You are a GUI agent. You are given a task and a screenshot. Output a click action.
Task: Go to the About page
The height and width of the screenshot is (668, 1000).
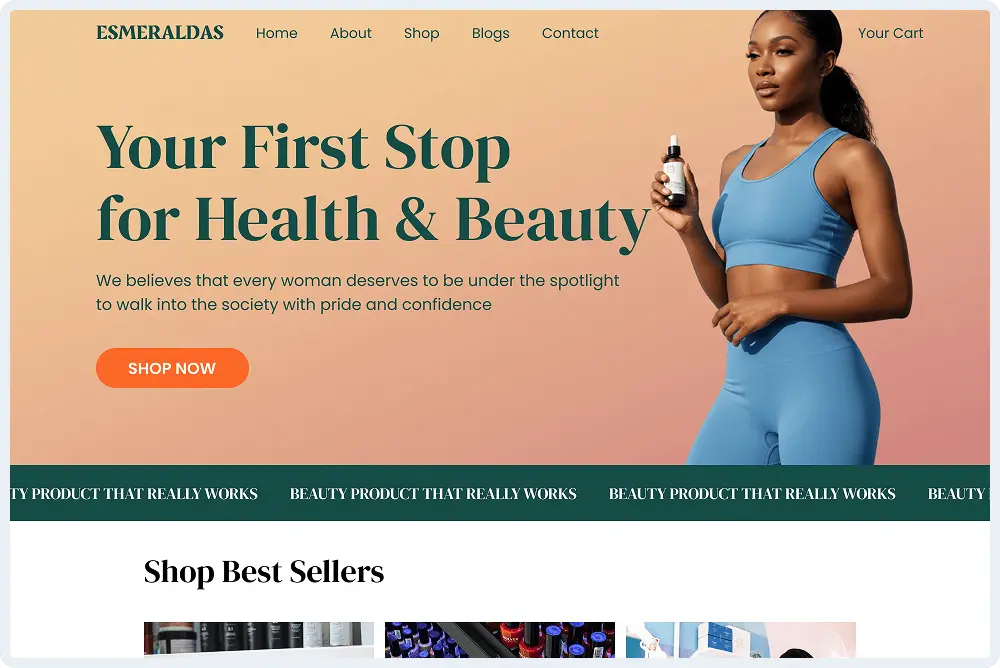[x=350, y=33]
